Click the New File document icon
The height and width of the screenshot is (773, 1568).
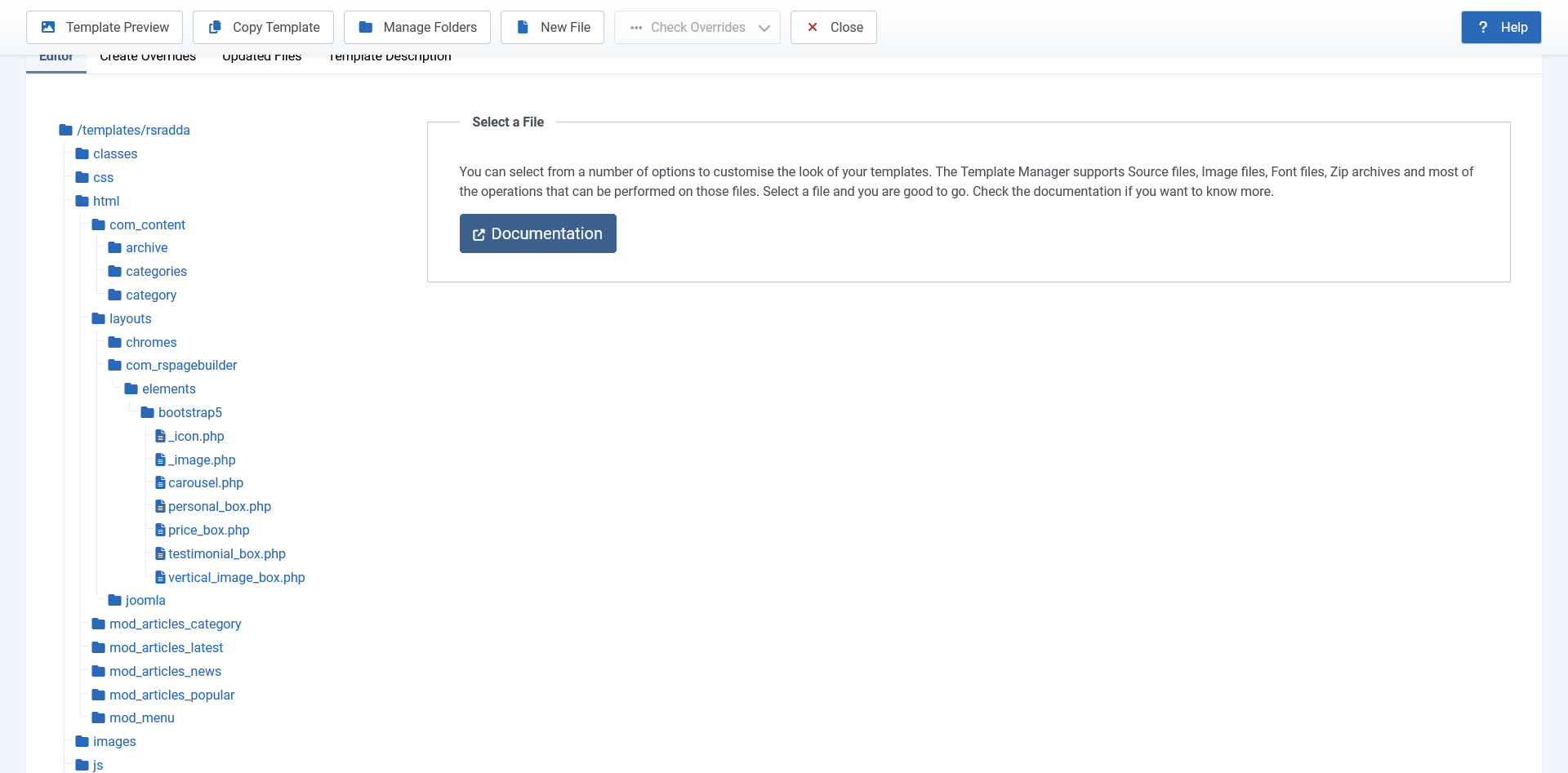[x=523, y=27]
